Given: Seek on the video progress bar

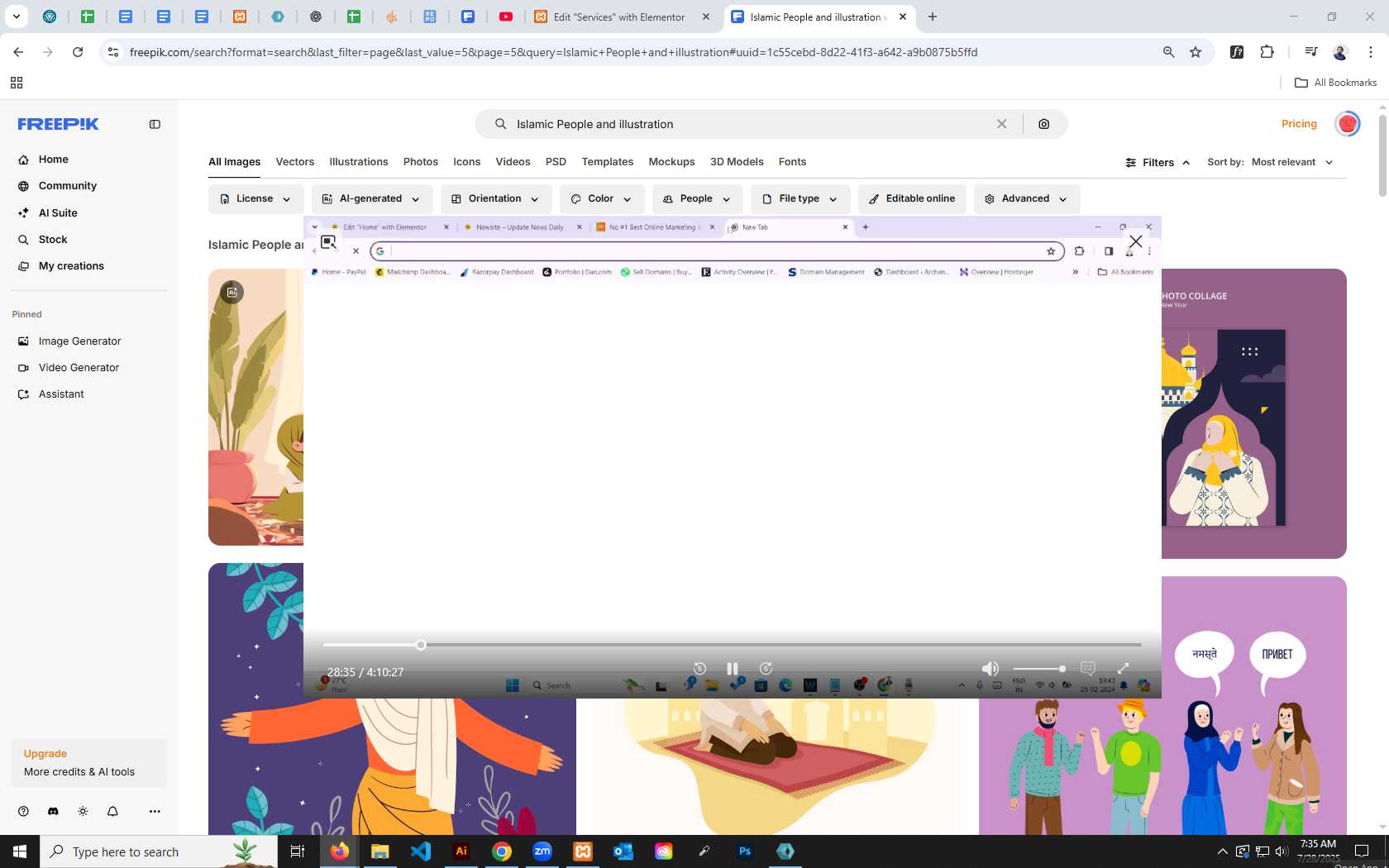Looking at the screenshot, I should [732, 645].
